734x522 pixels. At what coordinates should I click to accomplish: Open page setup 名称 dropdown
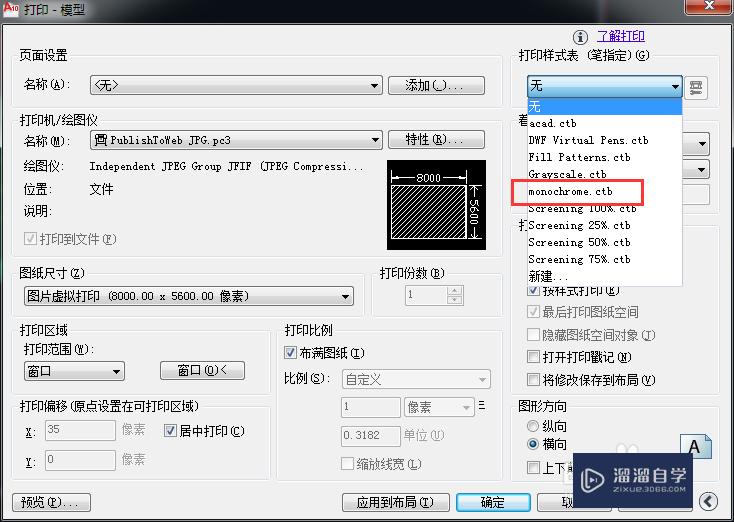pyautogui.click(x=236, y=86)
